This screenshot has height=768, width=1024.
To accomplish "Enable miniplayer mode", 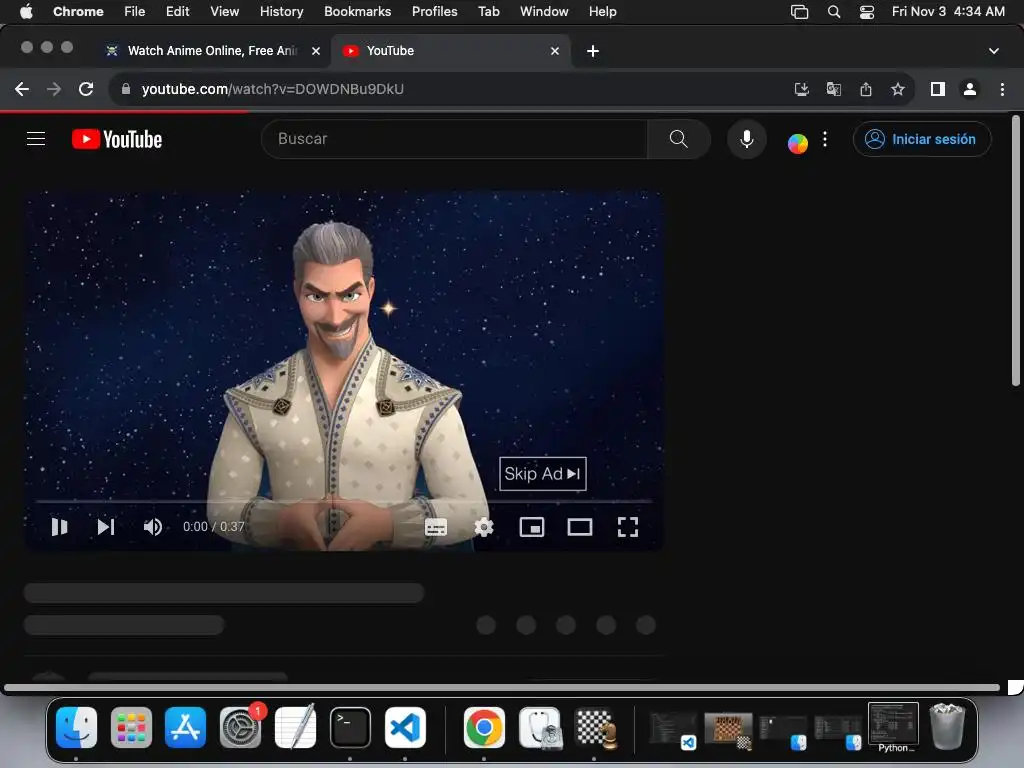I will (x=532, y=527).
